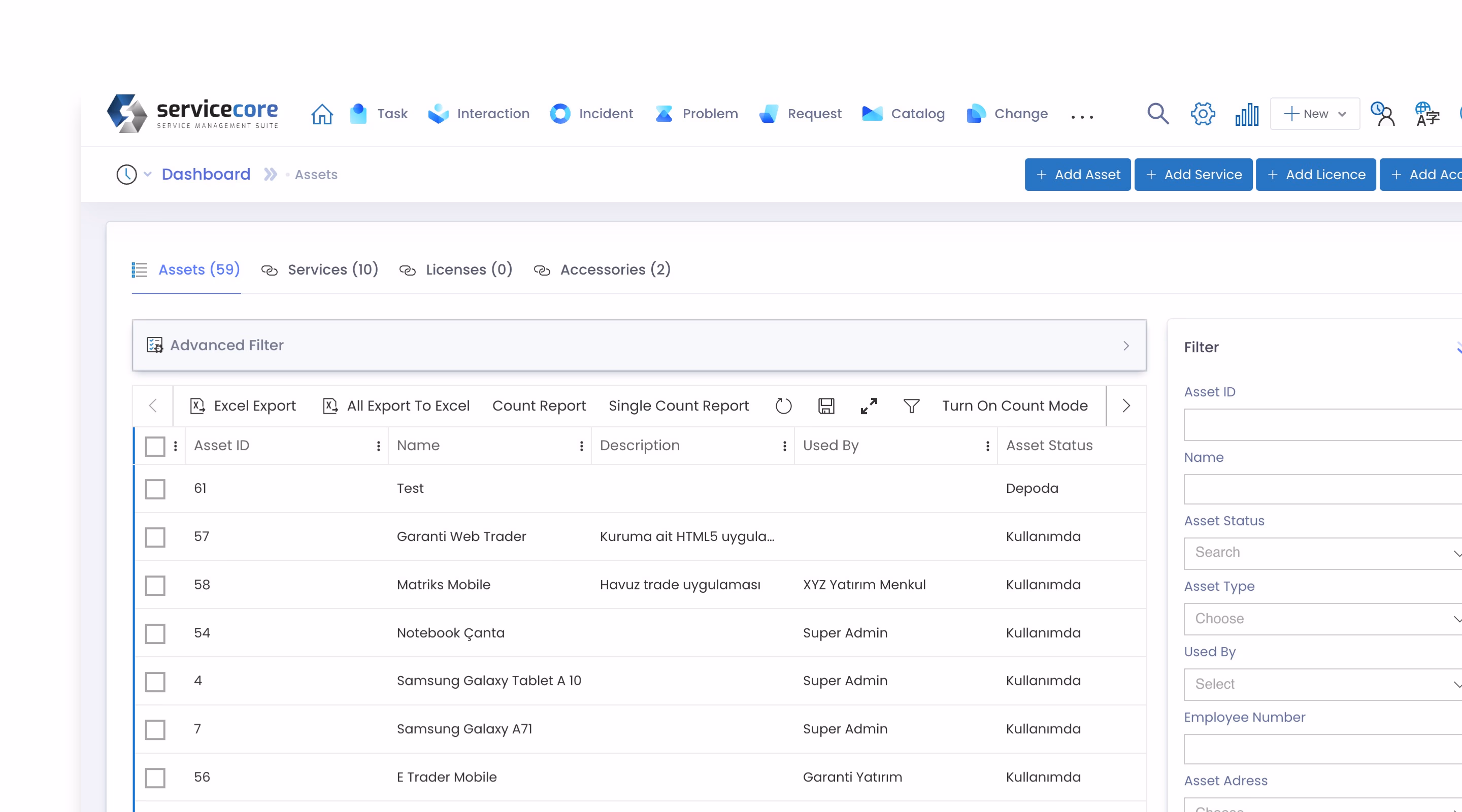This screenshot has height=812, width=1462.
Task: Click the Advanced Filter checklist icon
Action: coord(154,345)
